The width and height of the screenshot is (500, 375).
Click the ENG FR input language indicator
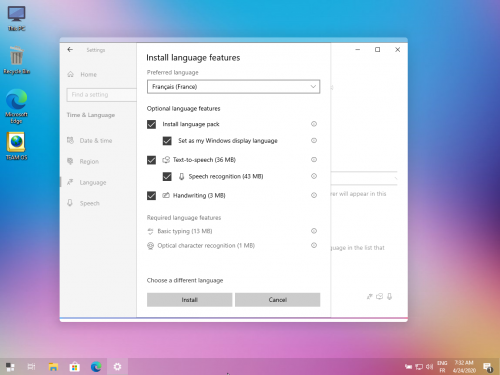click(x=442, y=367)
